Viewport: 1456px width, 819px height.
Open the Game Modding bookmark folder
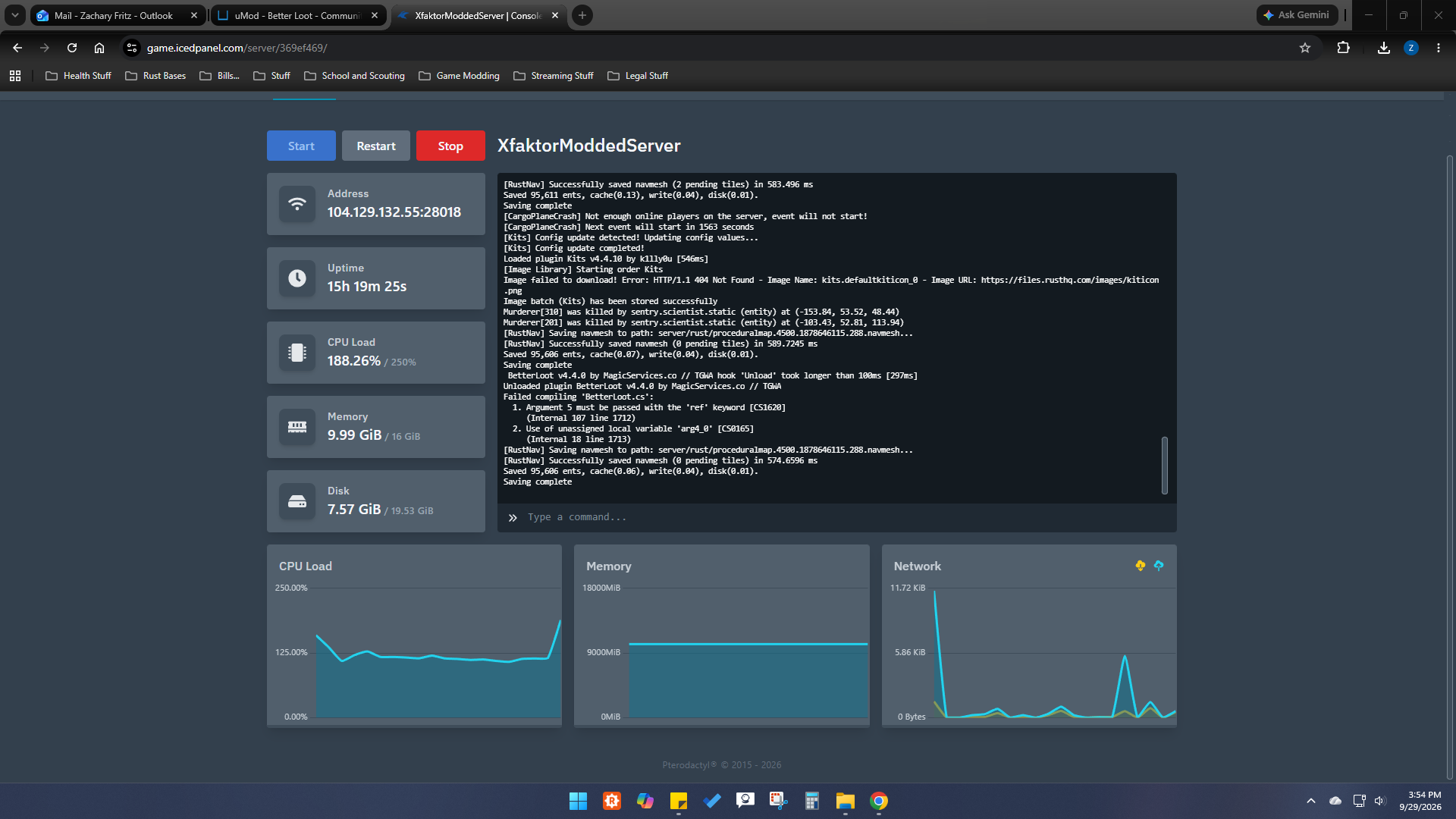(460, 76)
